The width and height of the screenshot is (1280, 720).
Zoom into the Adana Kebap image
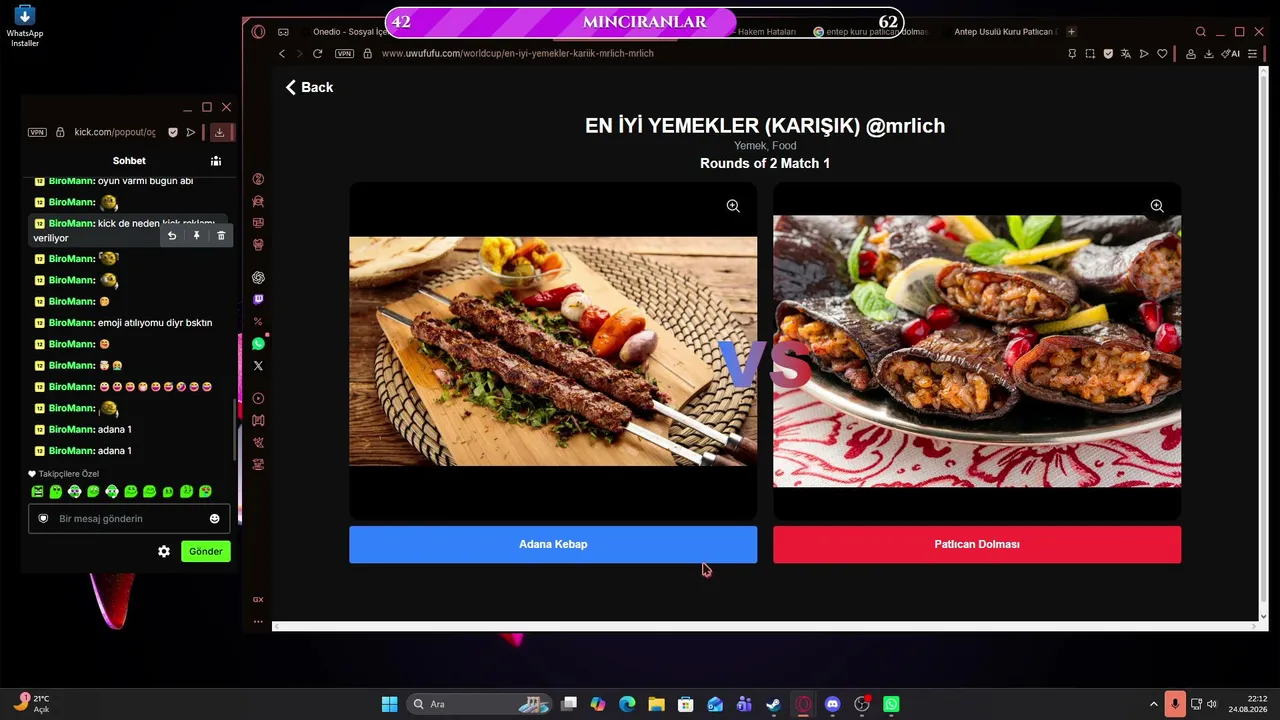point(733,206)
